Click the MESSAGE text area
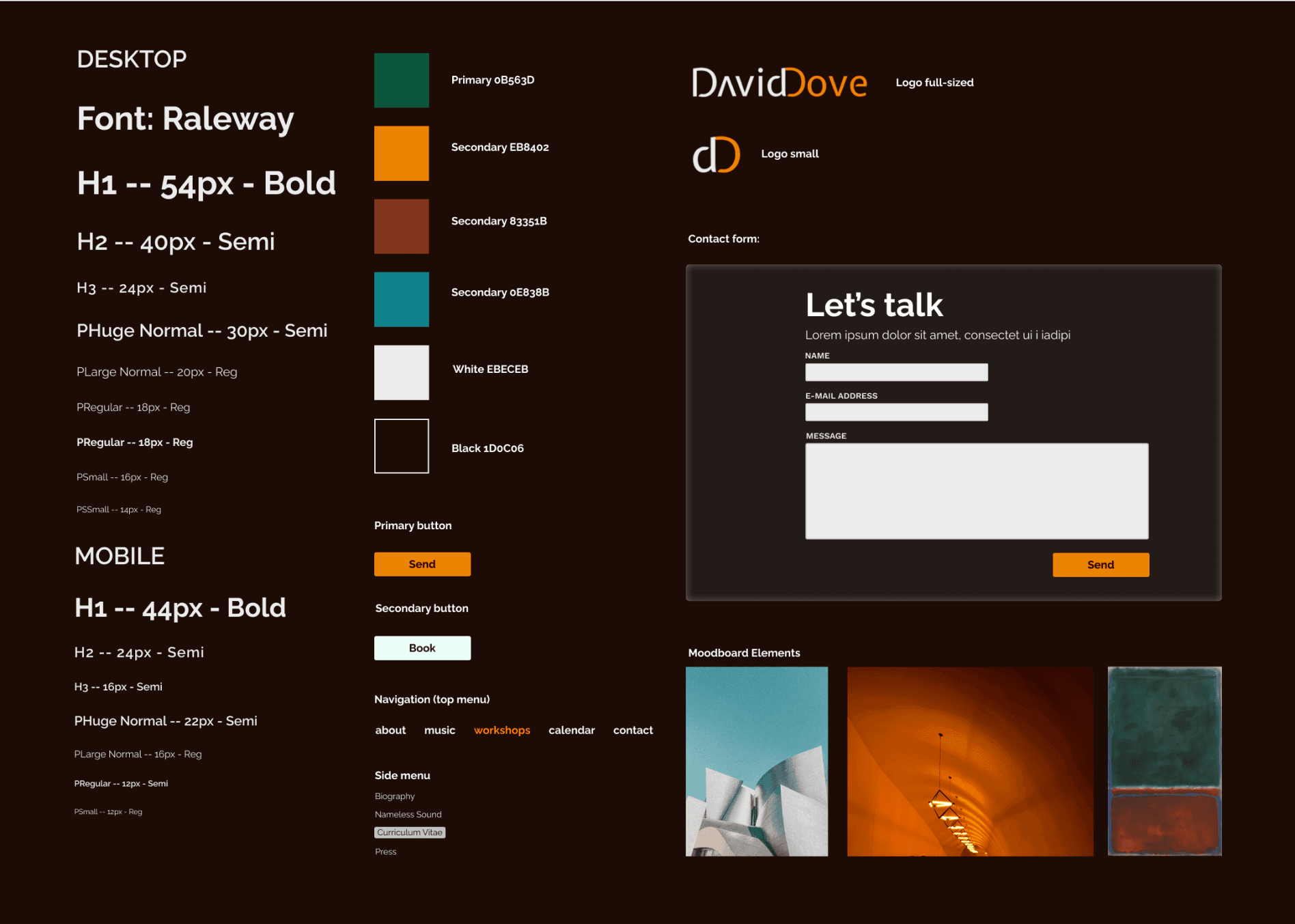 tap(977, 490)
